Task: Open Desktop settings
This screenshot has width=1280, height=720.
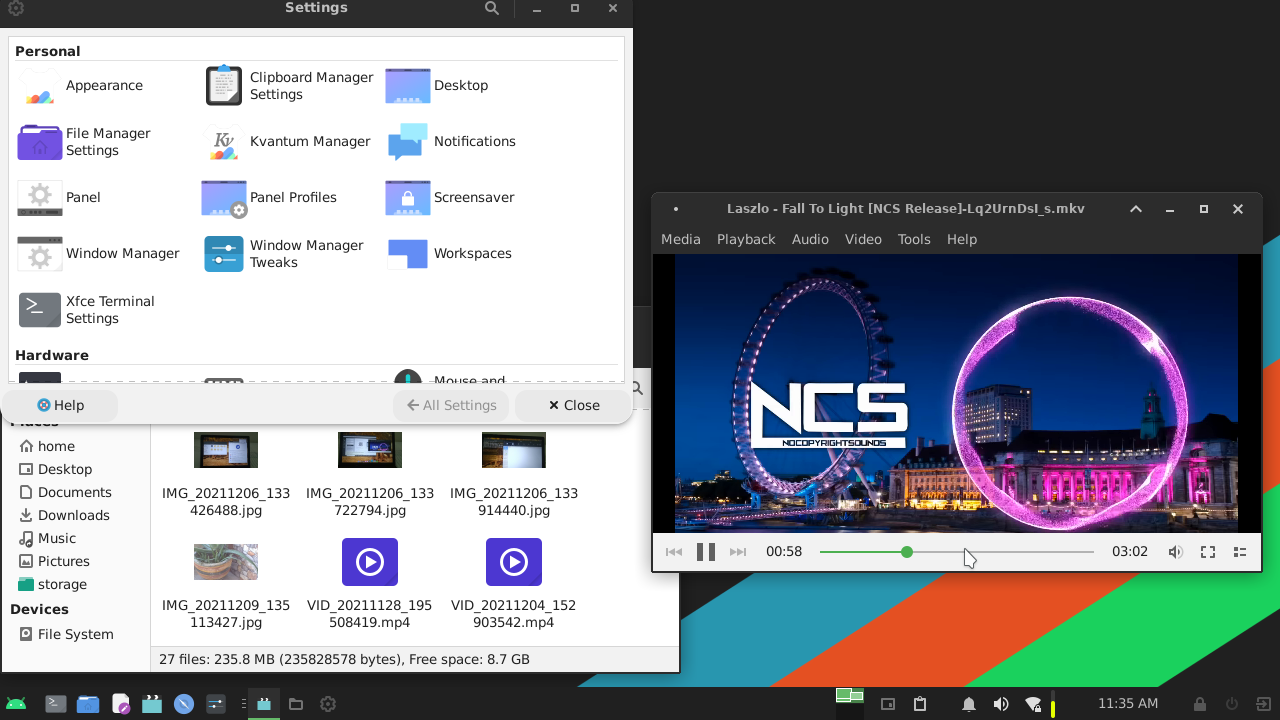Action: point(438,86)
